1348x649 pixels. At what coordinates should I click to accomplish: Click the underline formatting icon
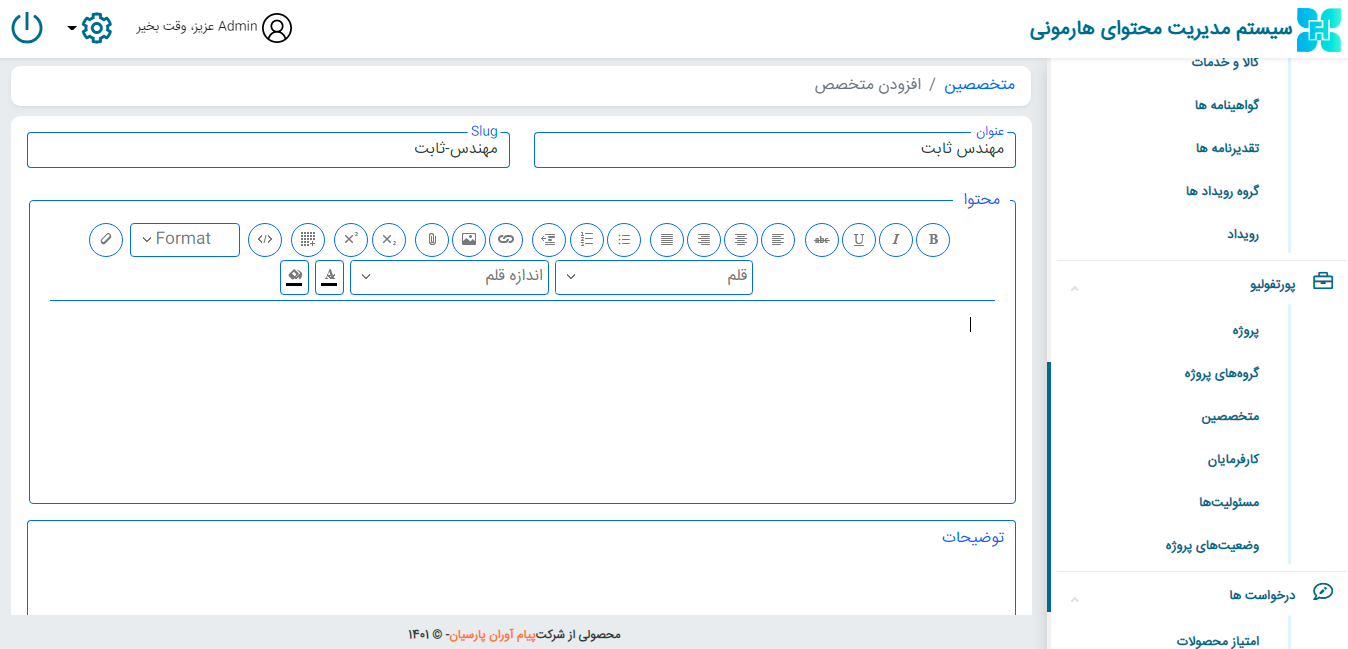pos(859,240)
